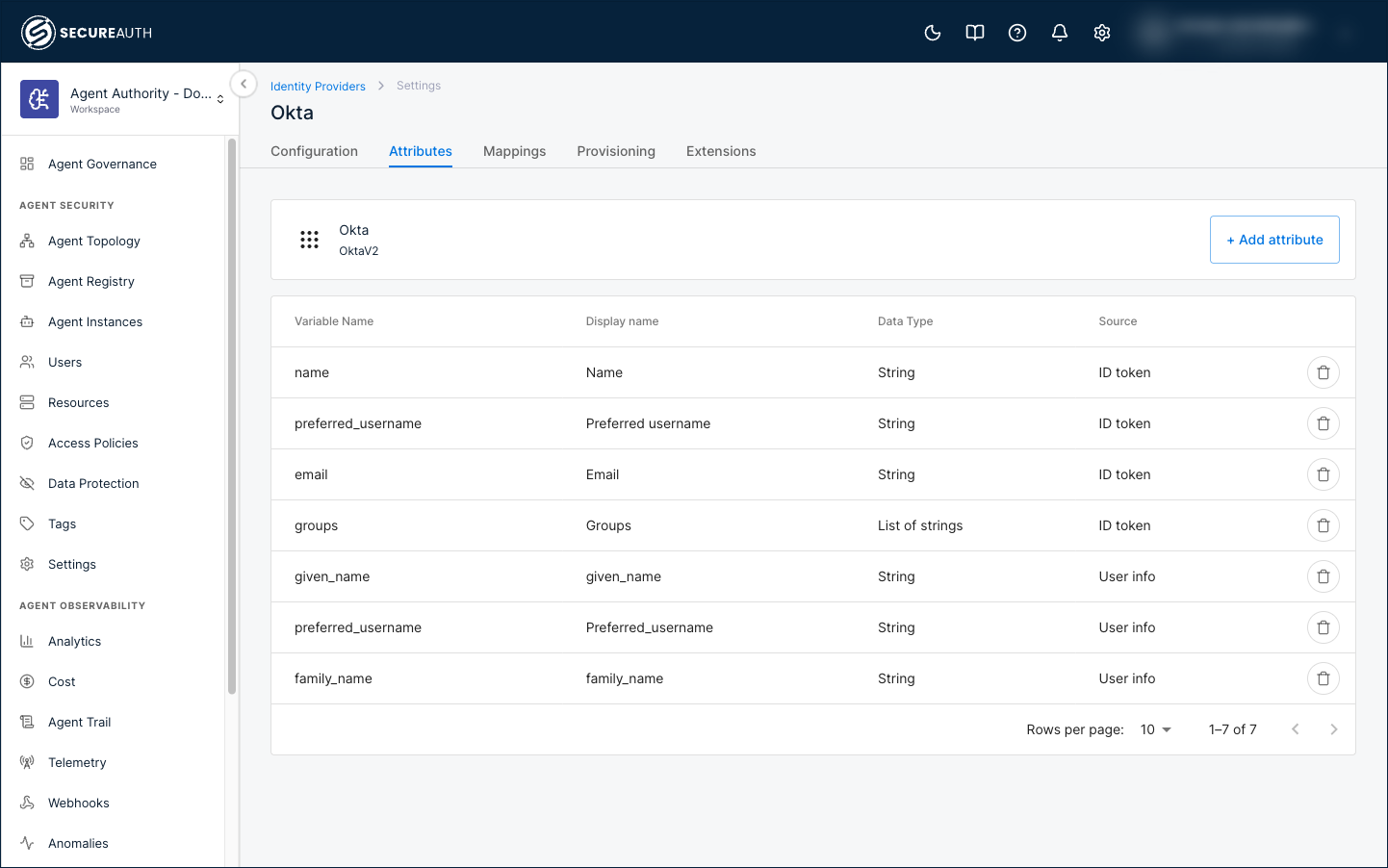Click the workspace brain icon
The image size is (1388, 868).
point(39,99)
